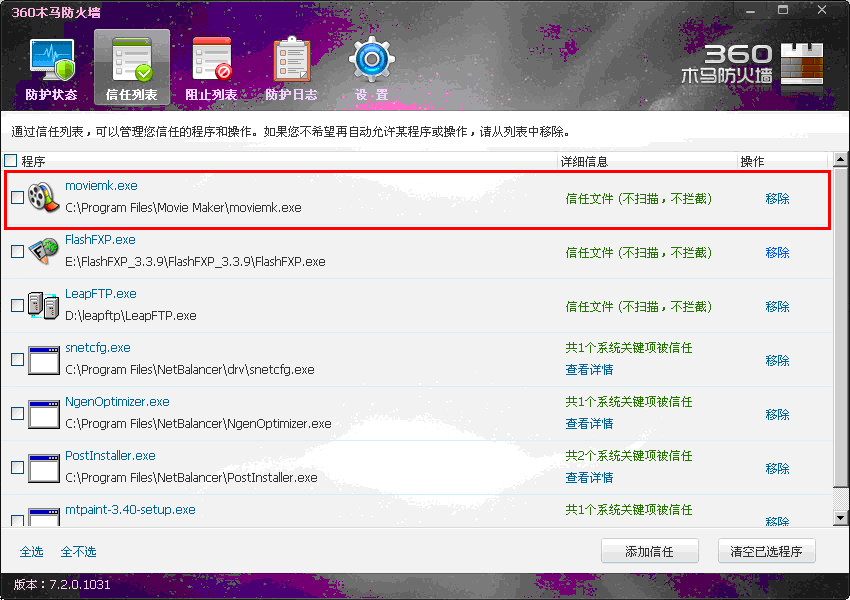Click 信任文件 status for FlashFXP.exe

639,253
